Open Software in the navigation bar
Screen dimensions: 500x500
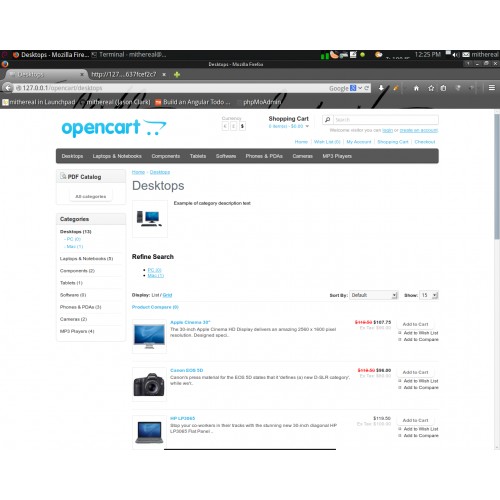pyautogui.click(x=226, y=156)
